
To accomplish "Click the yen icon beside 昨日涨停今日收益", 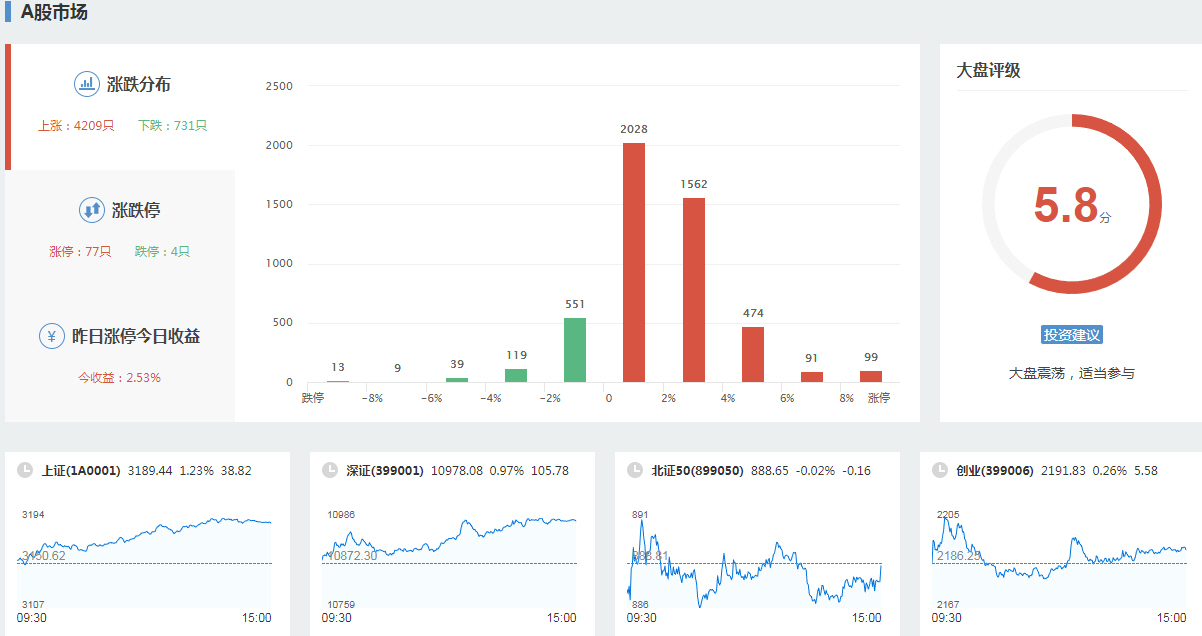I will pyautogui.click(x=52, y=336).
